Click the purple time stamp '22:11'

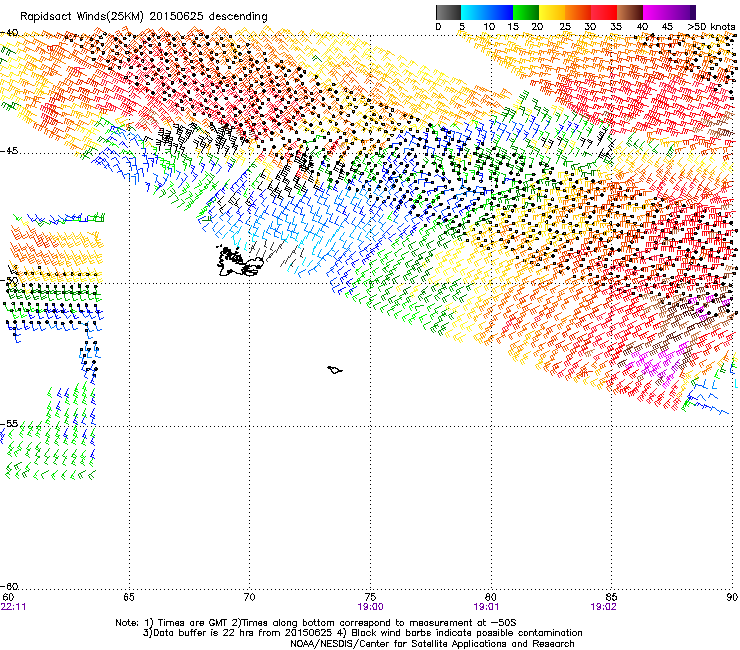(14, 607)
